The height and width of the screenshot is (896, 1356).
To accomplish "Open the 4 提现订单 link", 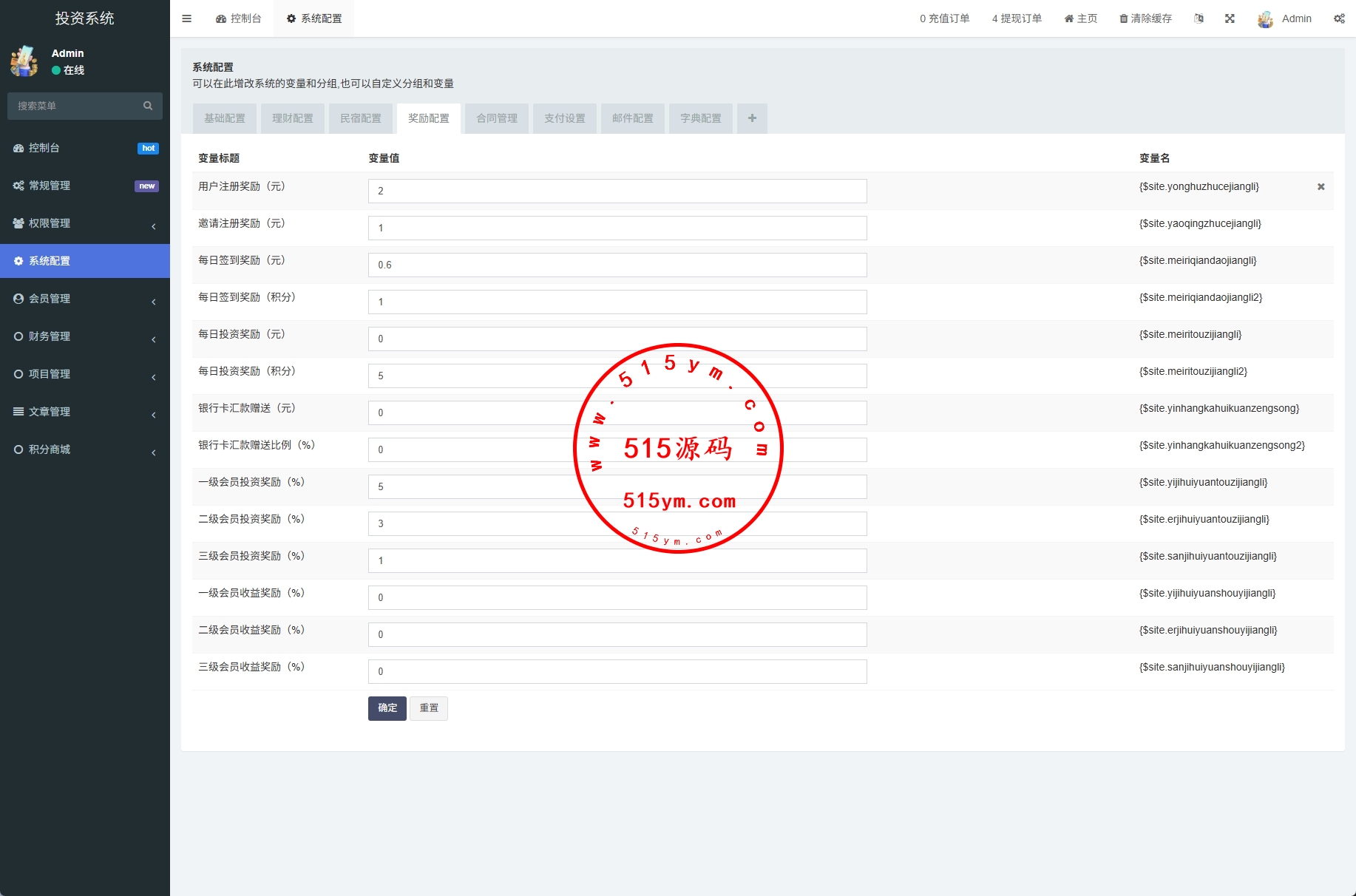I will click(1017, 18).
